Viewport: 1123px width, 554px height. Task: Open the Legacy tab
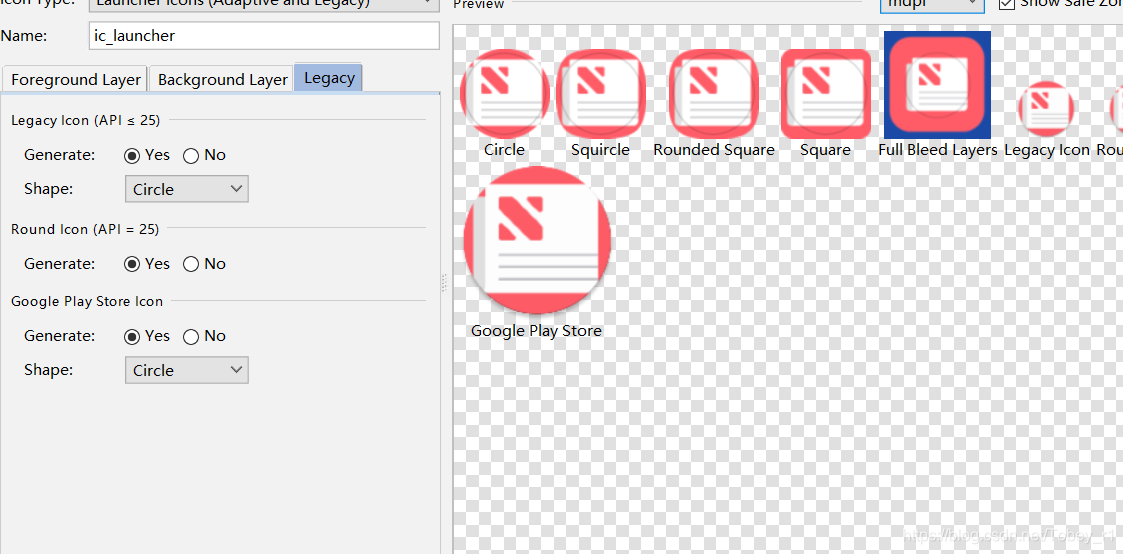[x=329, y=77]
